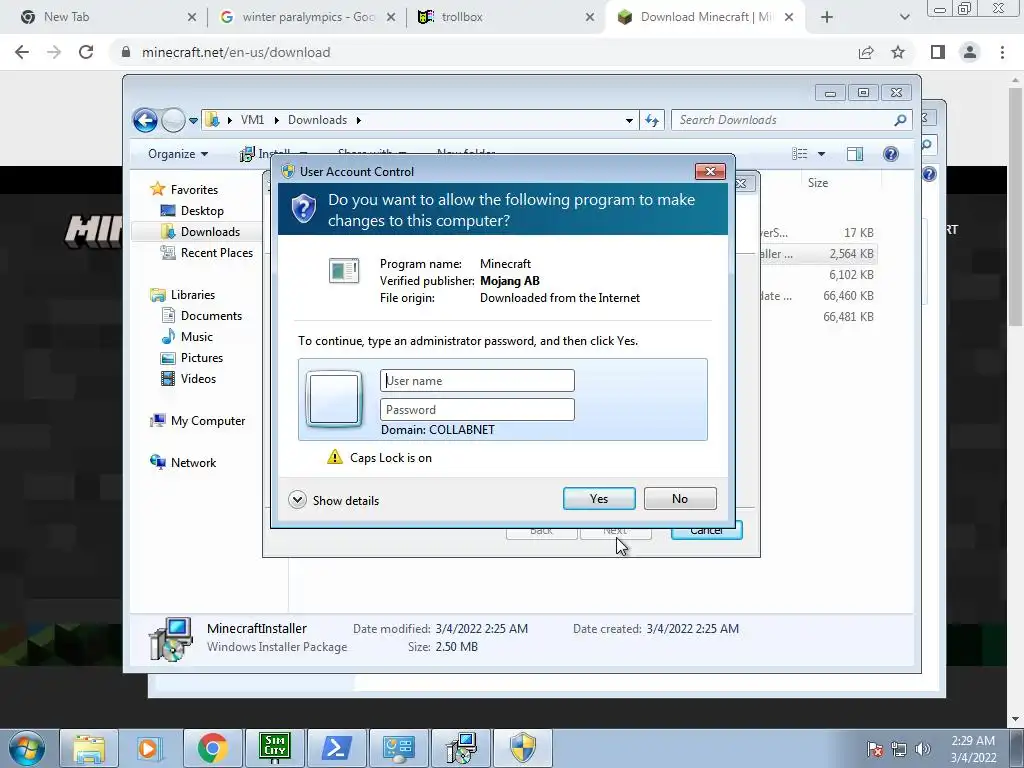Screen dimensions: 1024x768
Task: Switch to New Tab browser tab
Action: pos(108,17)
